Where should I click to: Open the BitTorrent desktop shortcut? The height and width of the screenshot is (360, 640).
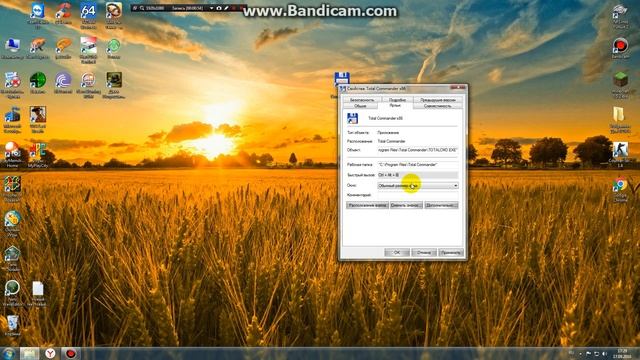tap(63, 80)
